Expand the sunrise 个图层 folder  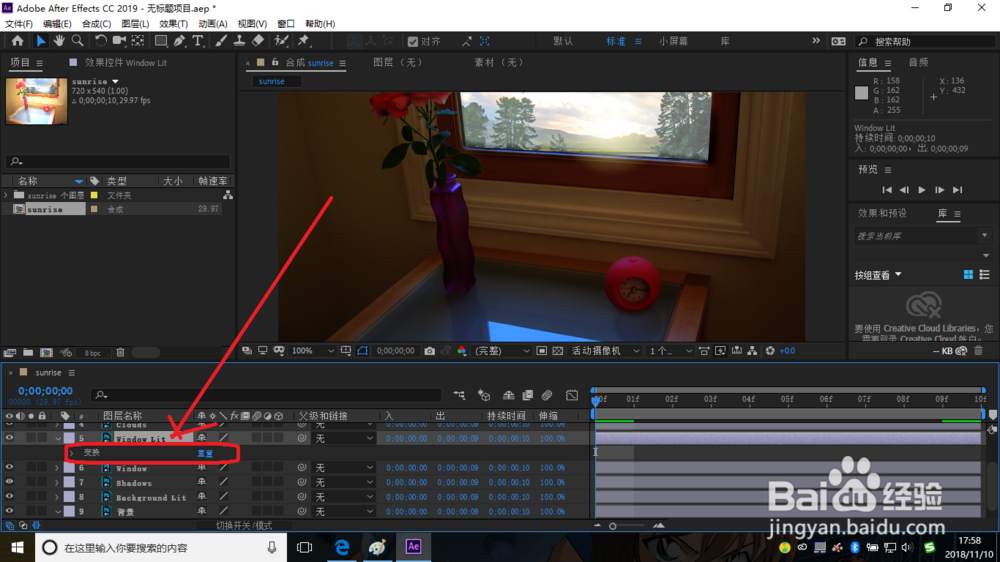click(6, 195)
